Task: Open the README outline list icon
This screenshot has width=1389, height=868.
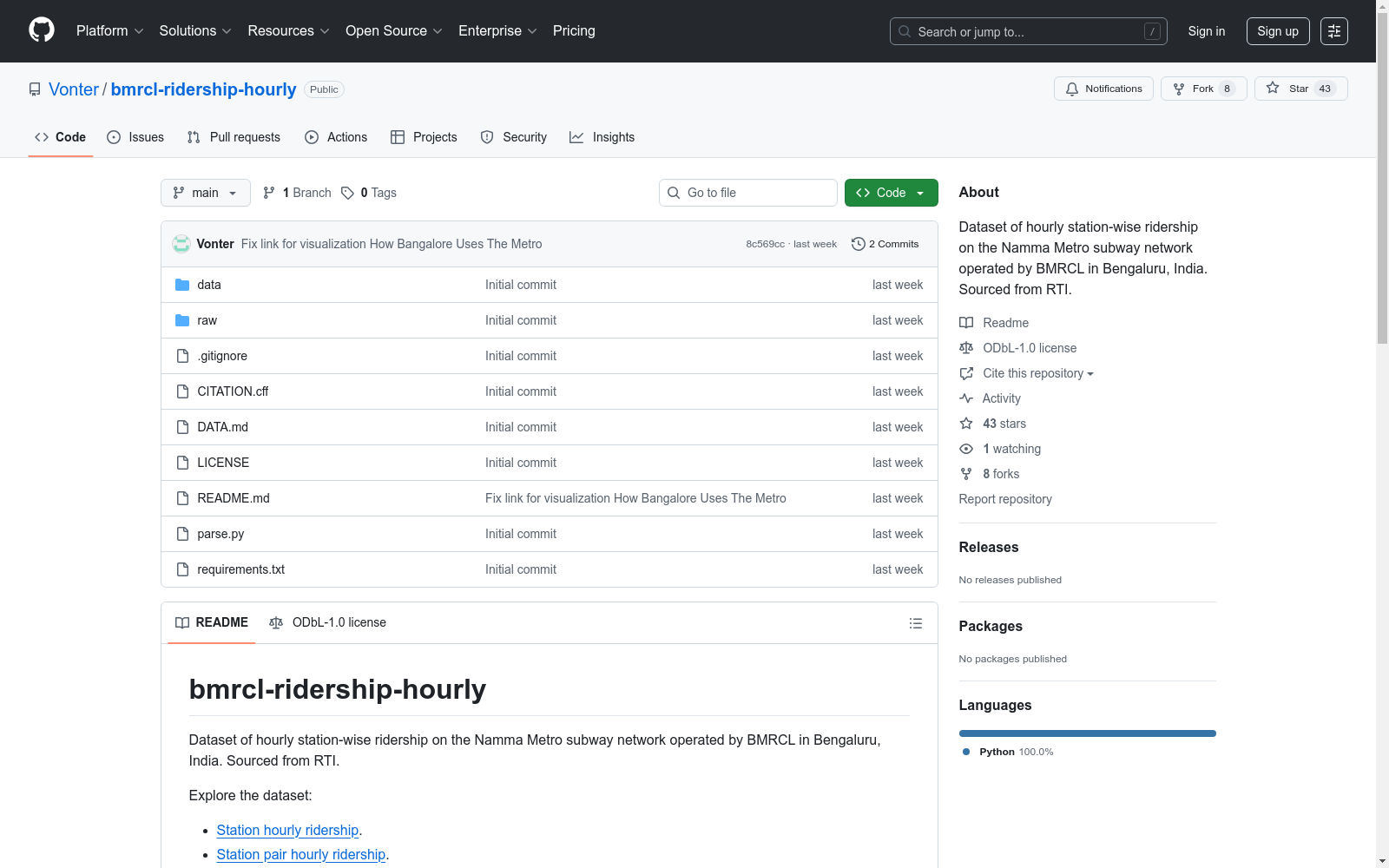Action: click(916, 623)
